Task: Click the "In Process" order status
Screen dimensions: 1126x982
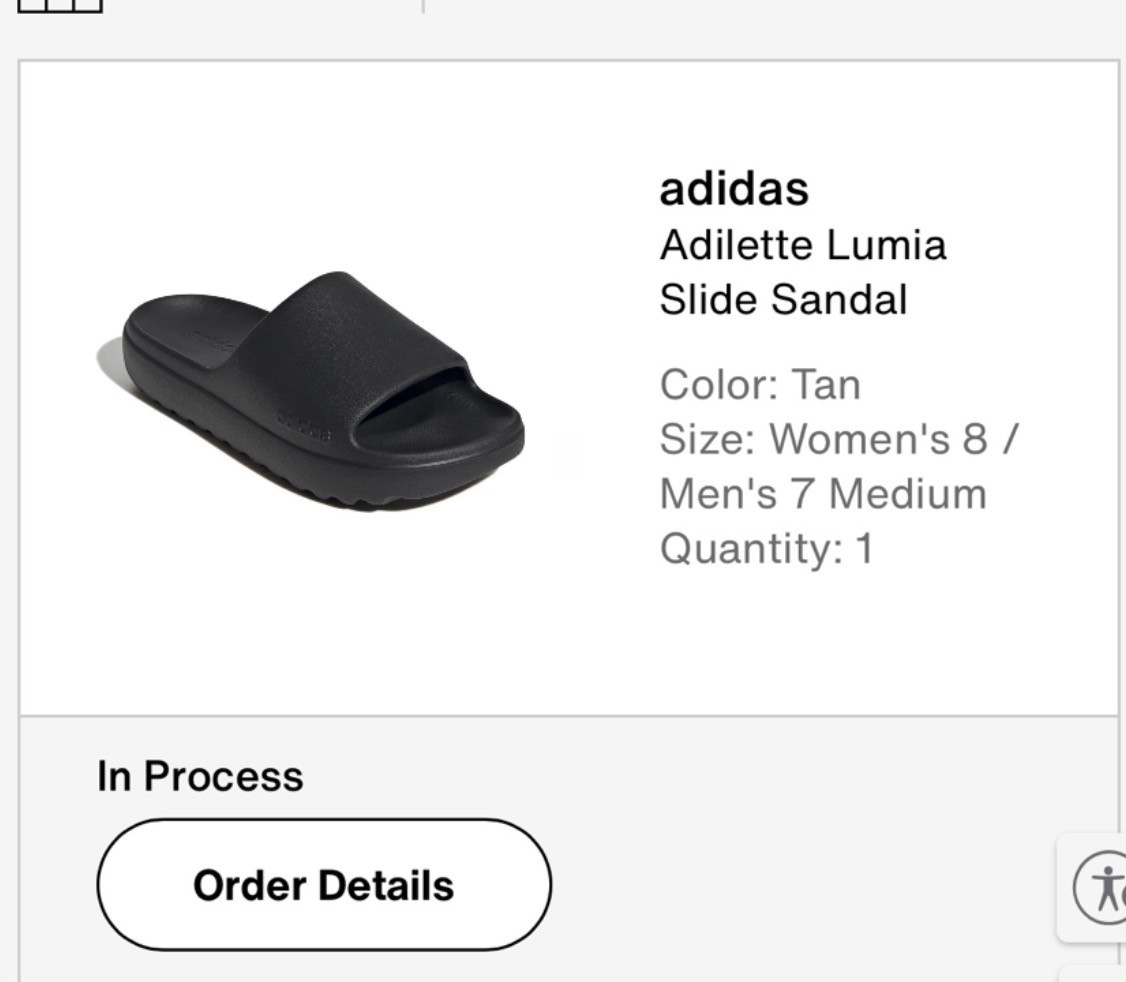Action: 200,776
